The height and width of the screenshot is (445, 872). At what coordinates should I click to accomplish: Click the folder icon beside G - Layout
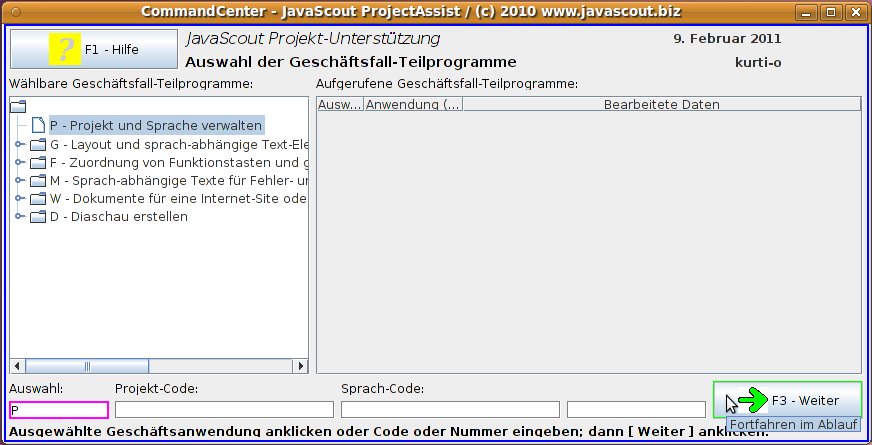[x=38, y=145]
